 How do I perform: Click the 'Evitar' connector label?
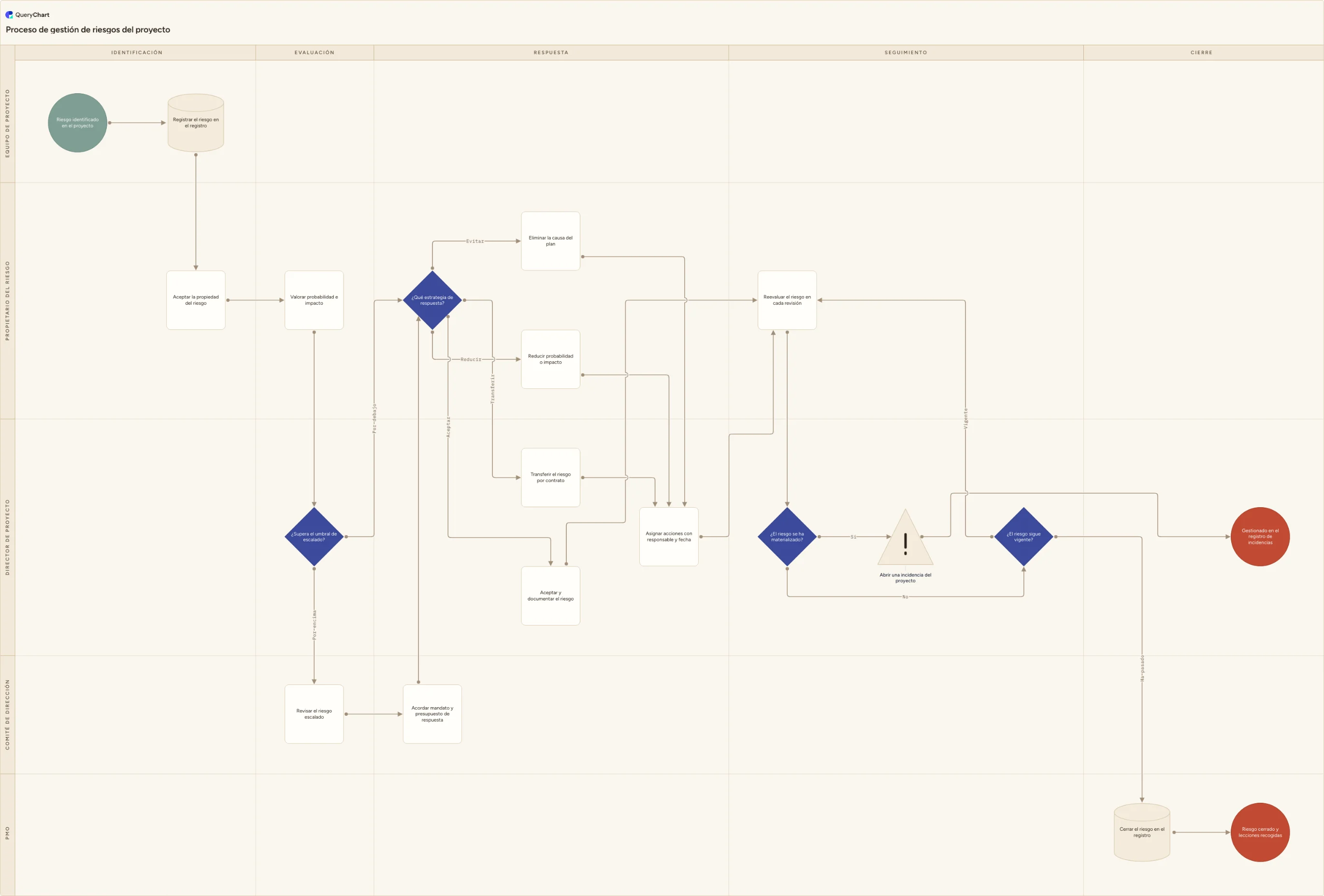pos(475,241)
